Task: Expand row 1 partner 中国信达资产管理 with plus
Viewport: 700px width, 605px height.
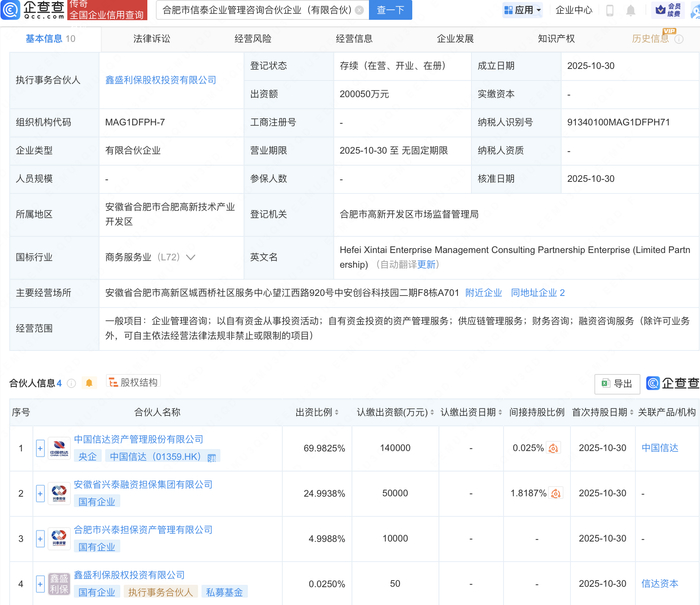Action: click(40, 447)
